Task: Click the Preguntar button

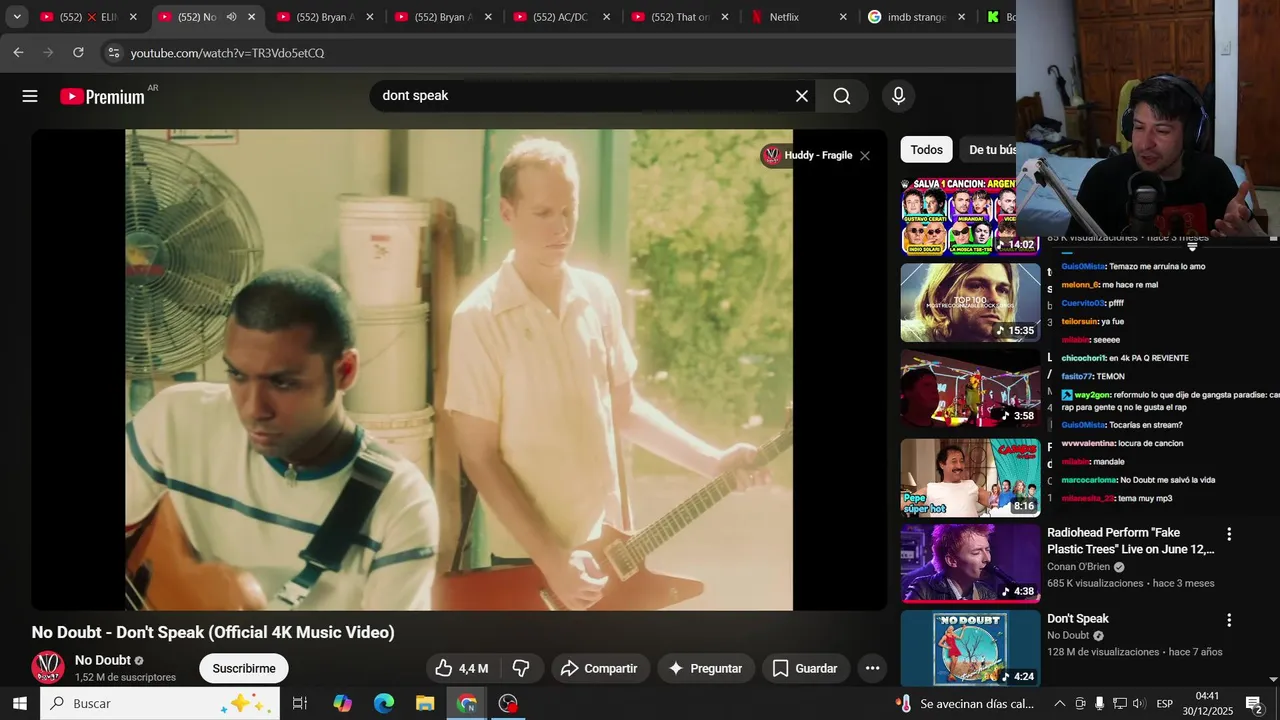Action: (x=706, y=668)
